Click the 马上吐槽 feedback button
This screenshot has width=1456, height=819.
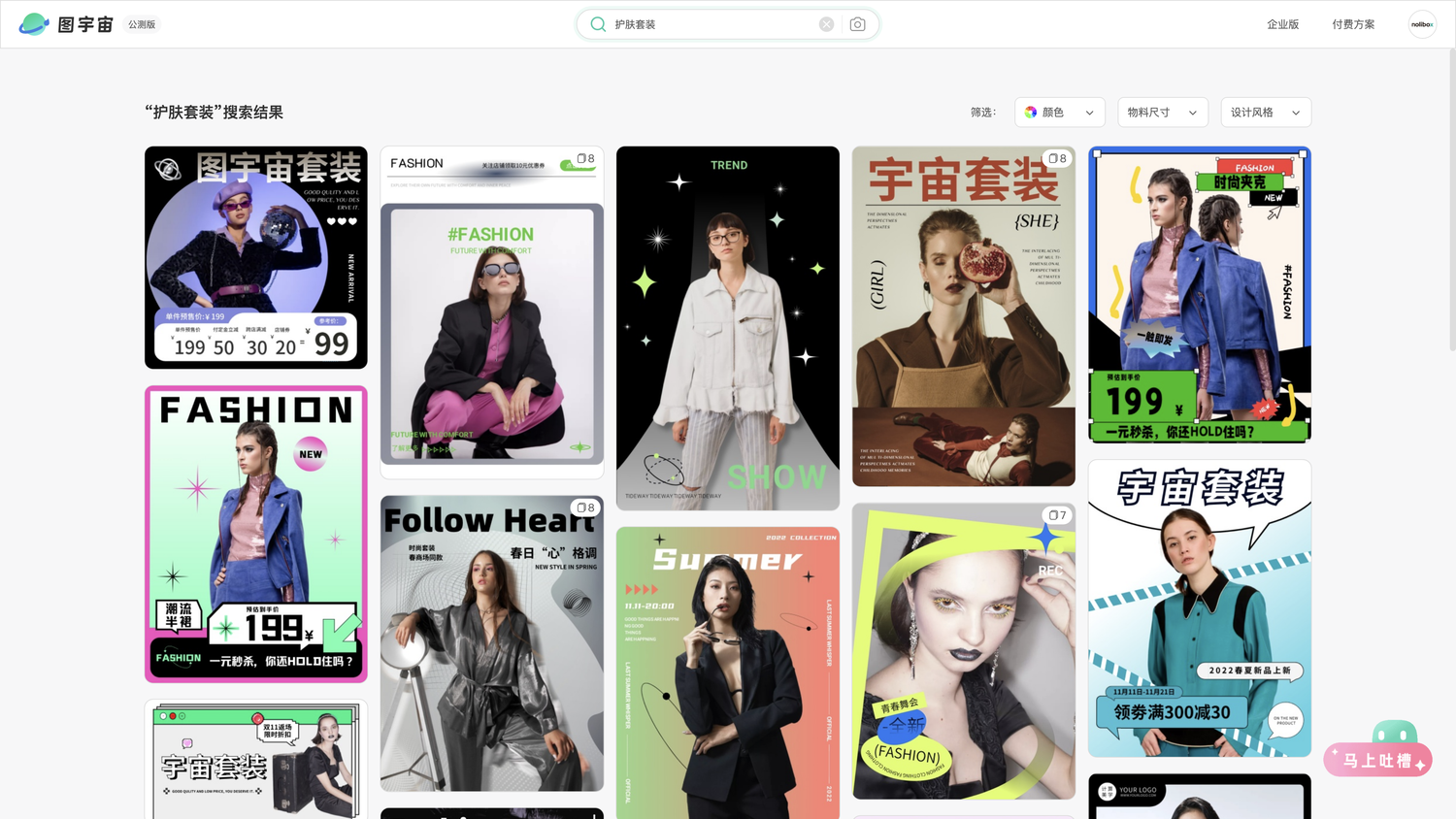1378,760
